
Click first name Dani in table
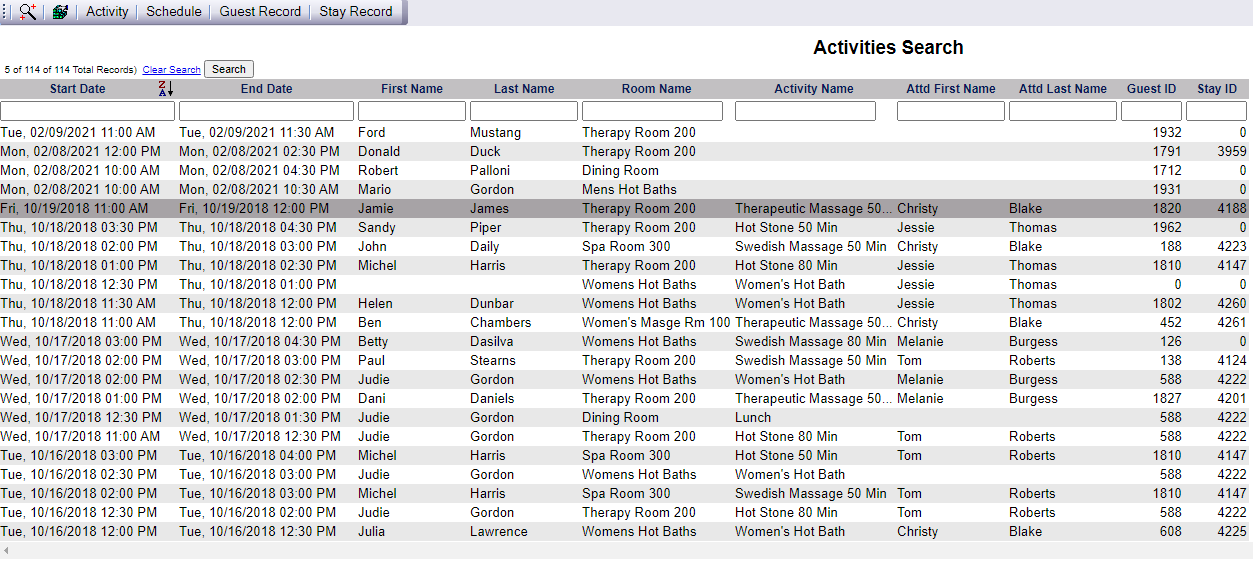click(372, 398)
